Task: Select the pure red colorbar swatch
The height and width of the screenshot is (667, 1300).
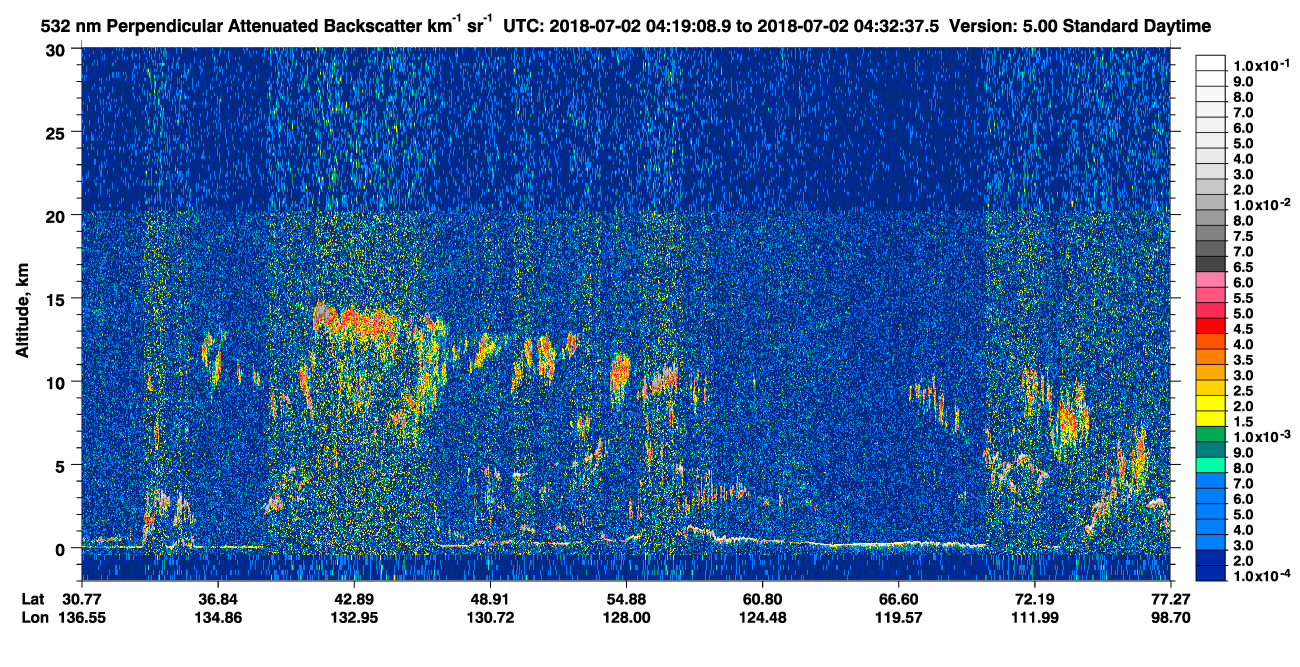Action: pyautogui.click(x=1211, y=325)
